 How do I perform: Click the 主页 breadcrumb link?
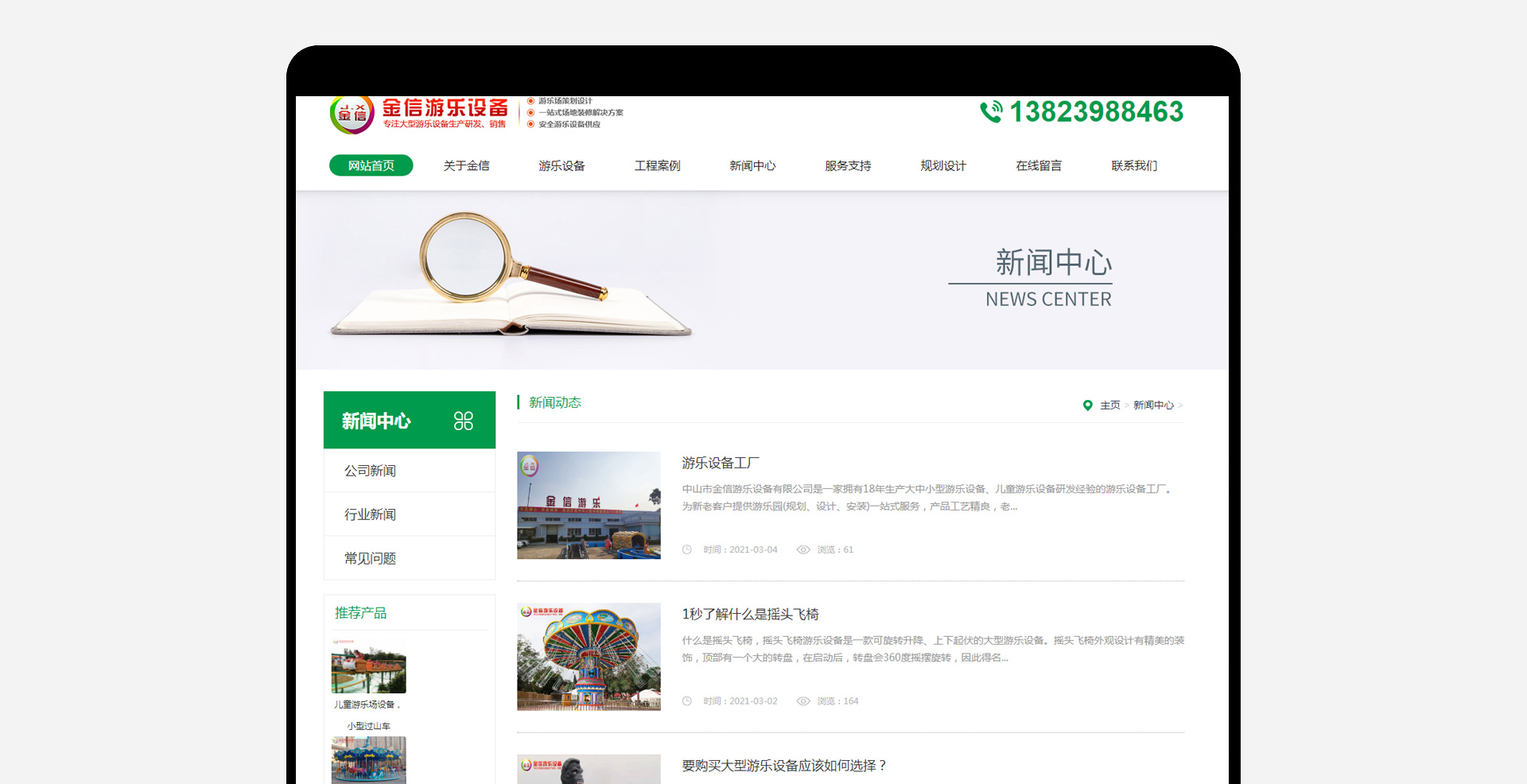(1109, 406)
